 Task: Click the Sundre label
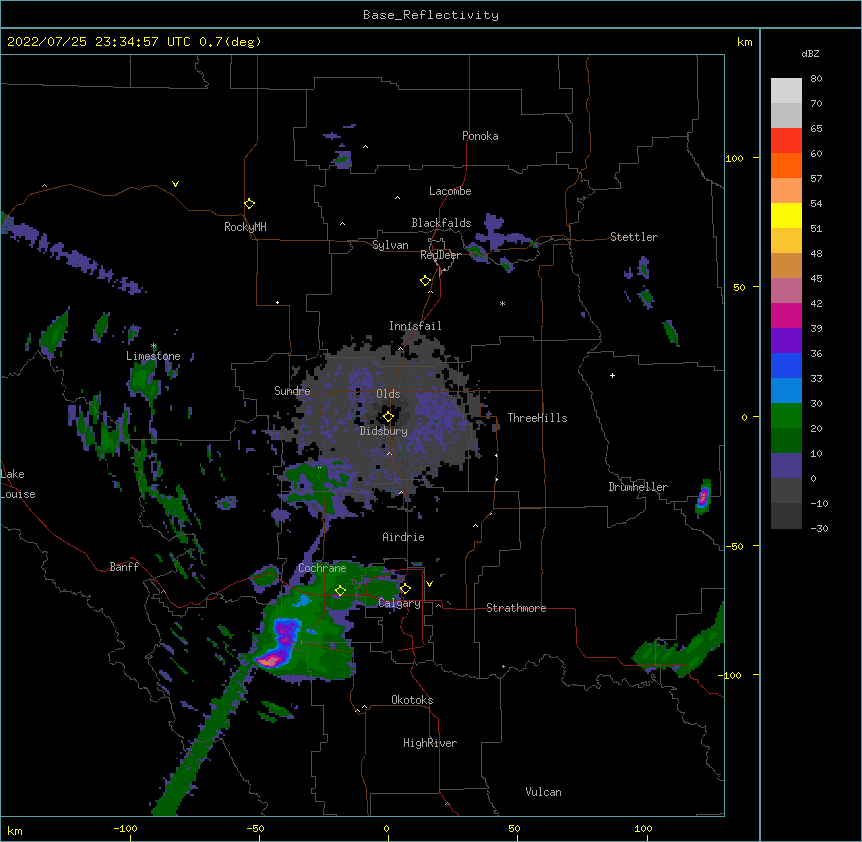tap(292, 391)
